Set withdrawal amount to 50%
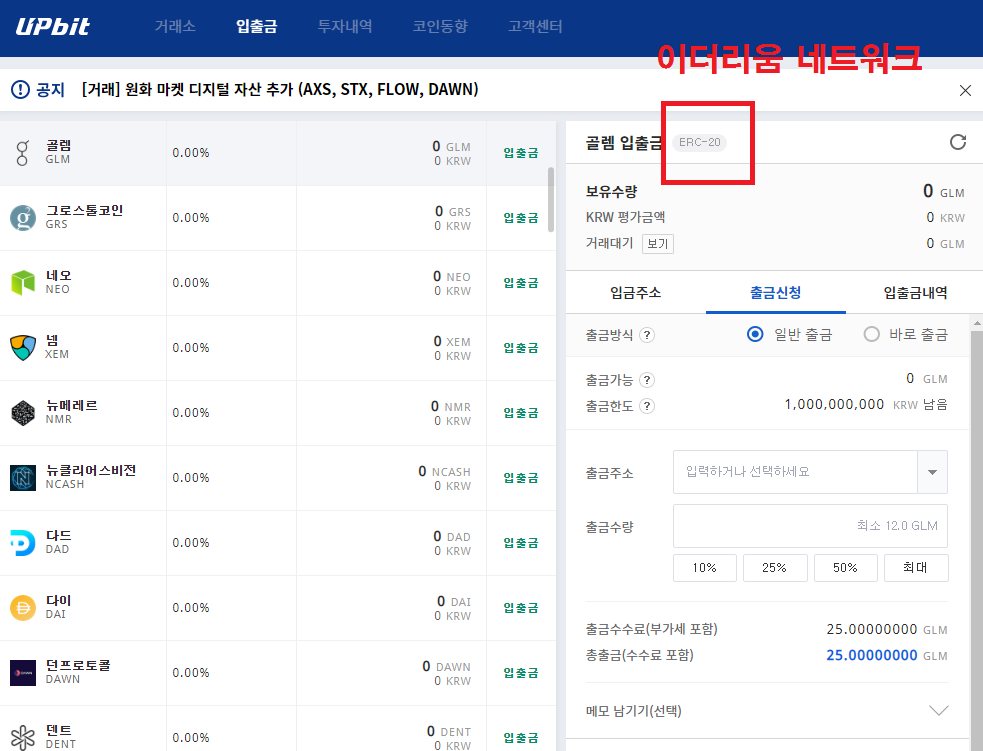The height and width of the screenshot is (751, 983). tap(845, 568)
